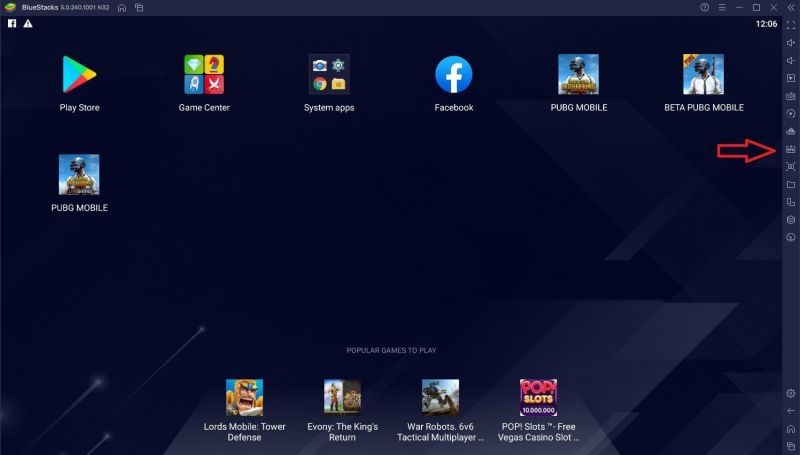Viewport: 800px width, 455px height.
Task: Collapse the right sidebar with double chevron
Action: click(790, 7)
